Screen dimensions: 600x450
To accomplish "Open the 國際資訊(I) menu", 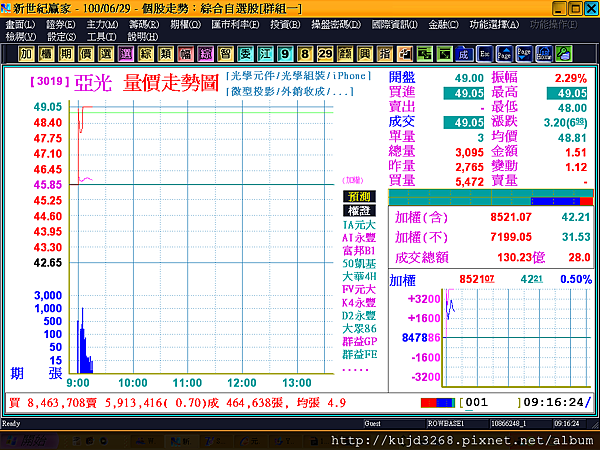I will point(395,25).
